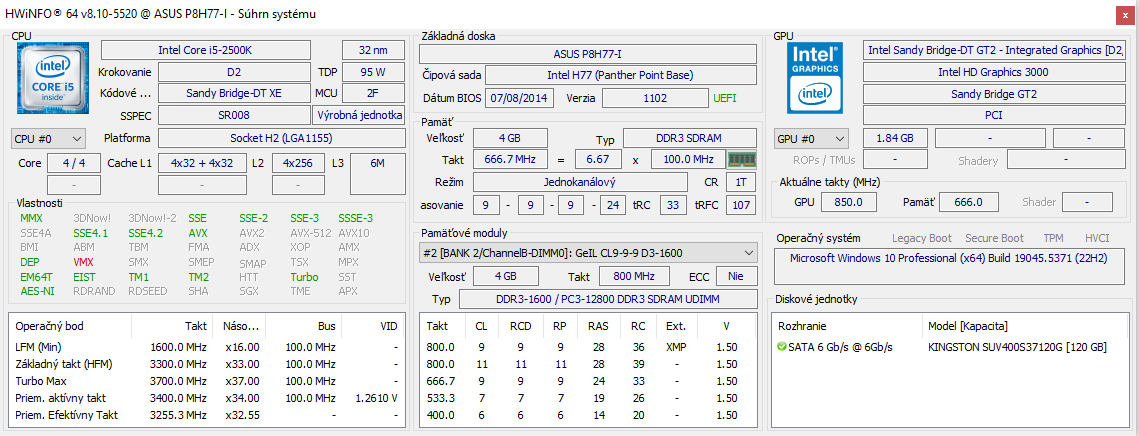Click the 32 nm process field
The height and width of the screenshot is (436, 1139).
pyautogui.click(x=373, y=50)
